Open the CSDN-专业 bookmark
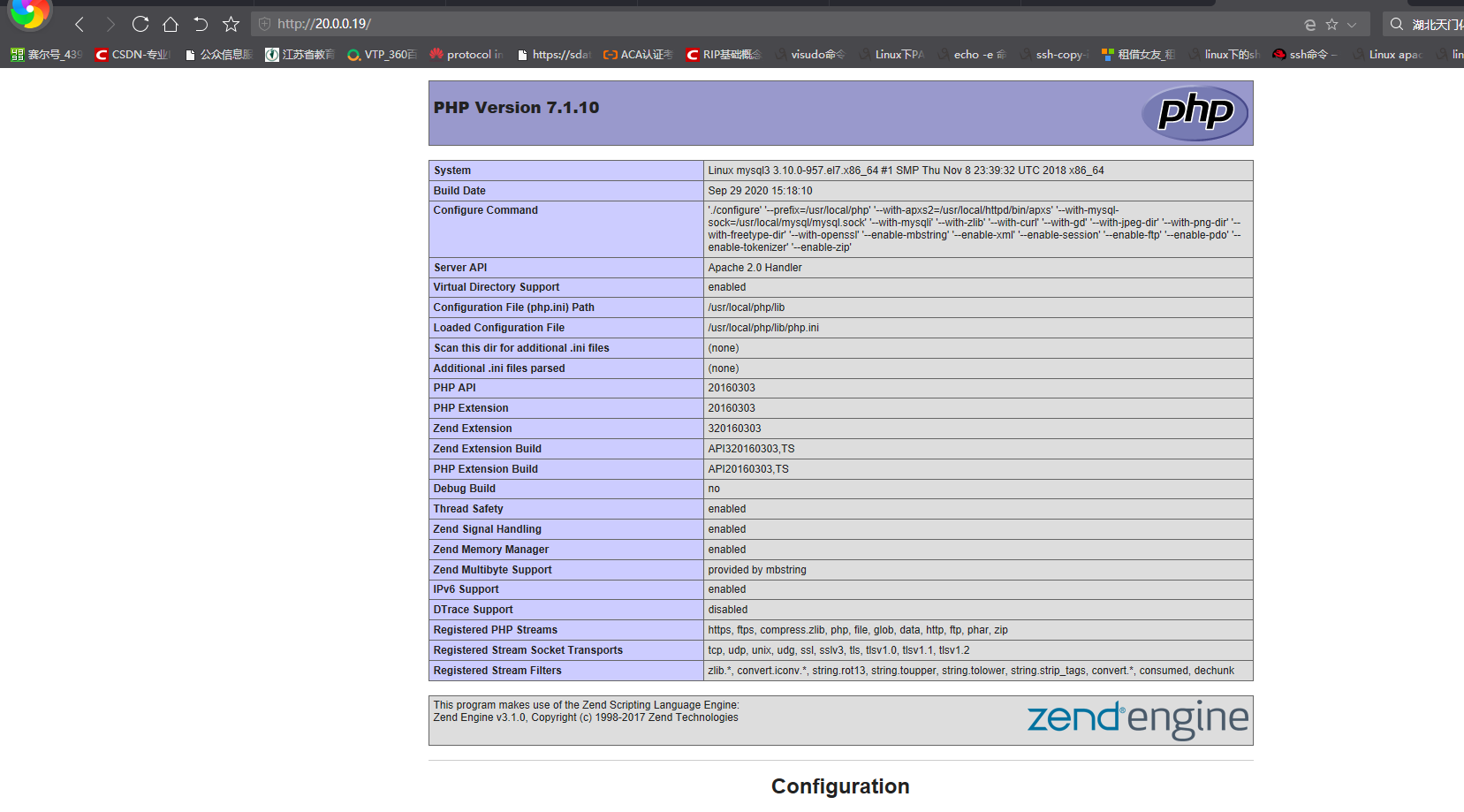 click(133, 55)
